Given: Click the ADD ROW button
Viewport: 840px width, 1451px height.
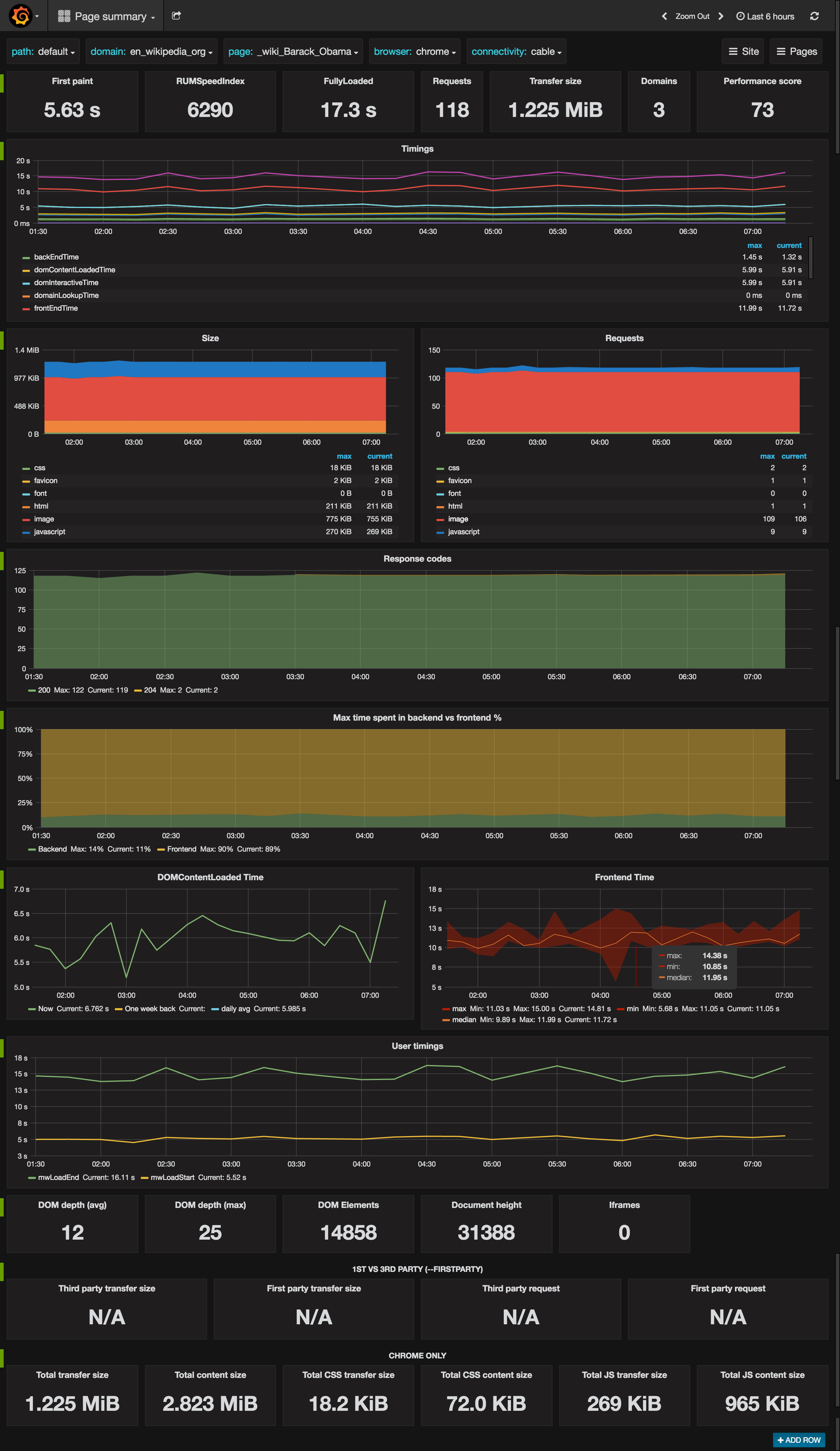Looking at the screenshot, I should tap(799, 1440).
